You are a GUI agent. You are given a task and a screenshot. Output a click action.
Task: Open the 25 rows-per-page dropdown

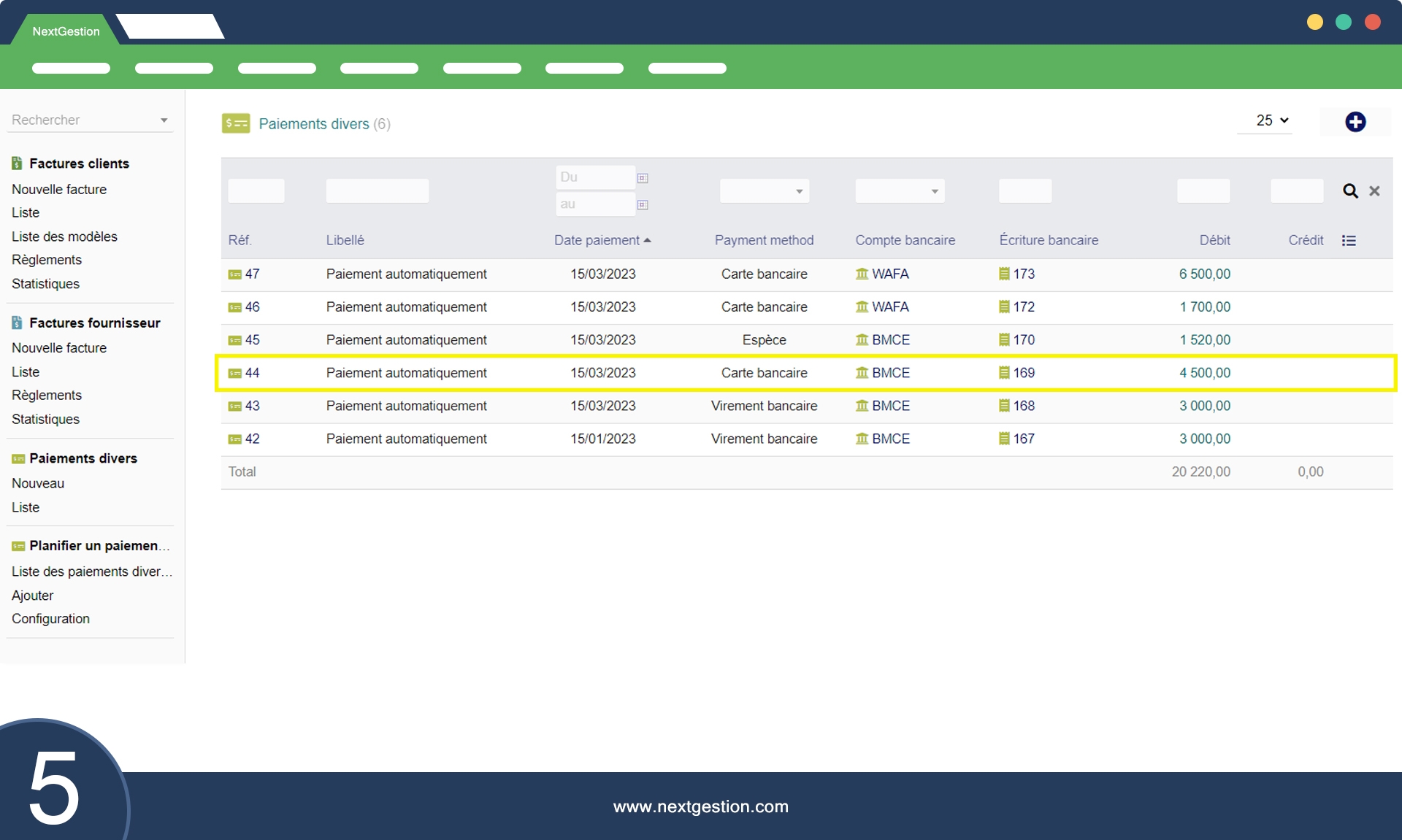[1271, 120]
